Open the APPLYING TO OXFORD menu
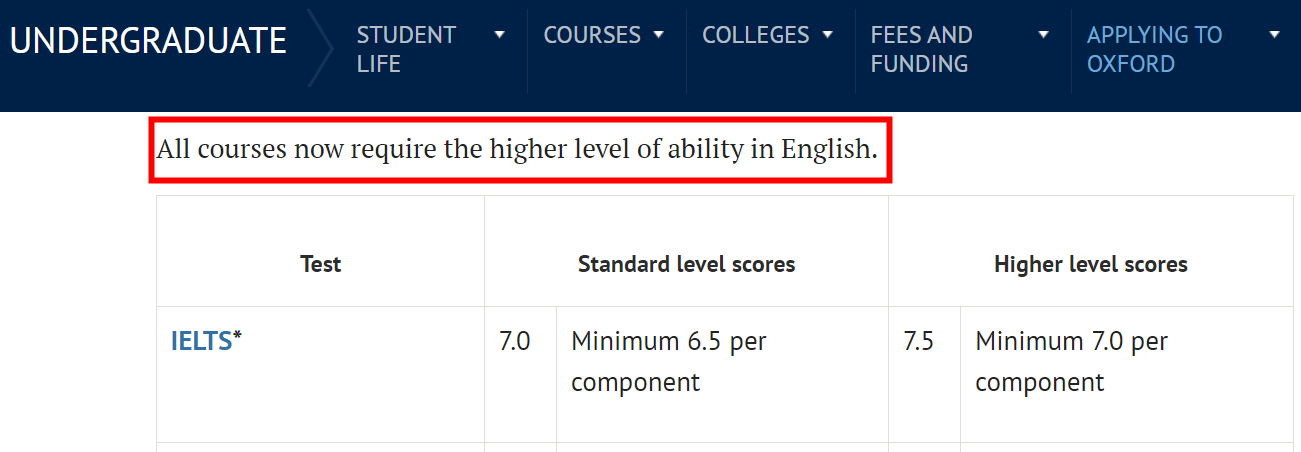The width and height of the screenshot is (1301, 452). (1154, 50)
